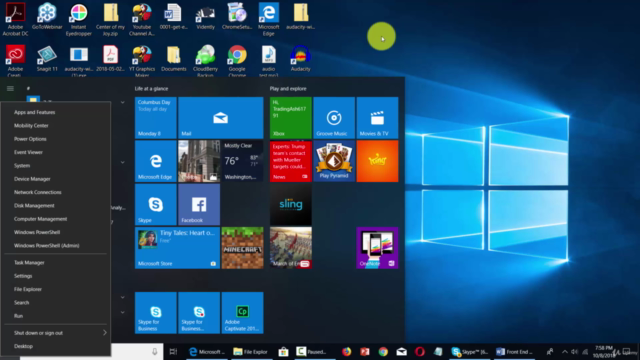
Task: Open Firefox from the taskbar
Action: click(x=346, y=351)
